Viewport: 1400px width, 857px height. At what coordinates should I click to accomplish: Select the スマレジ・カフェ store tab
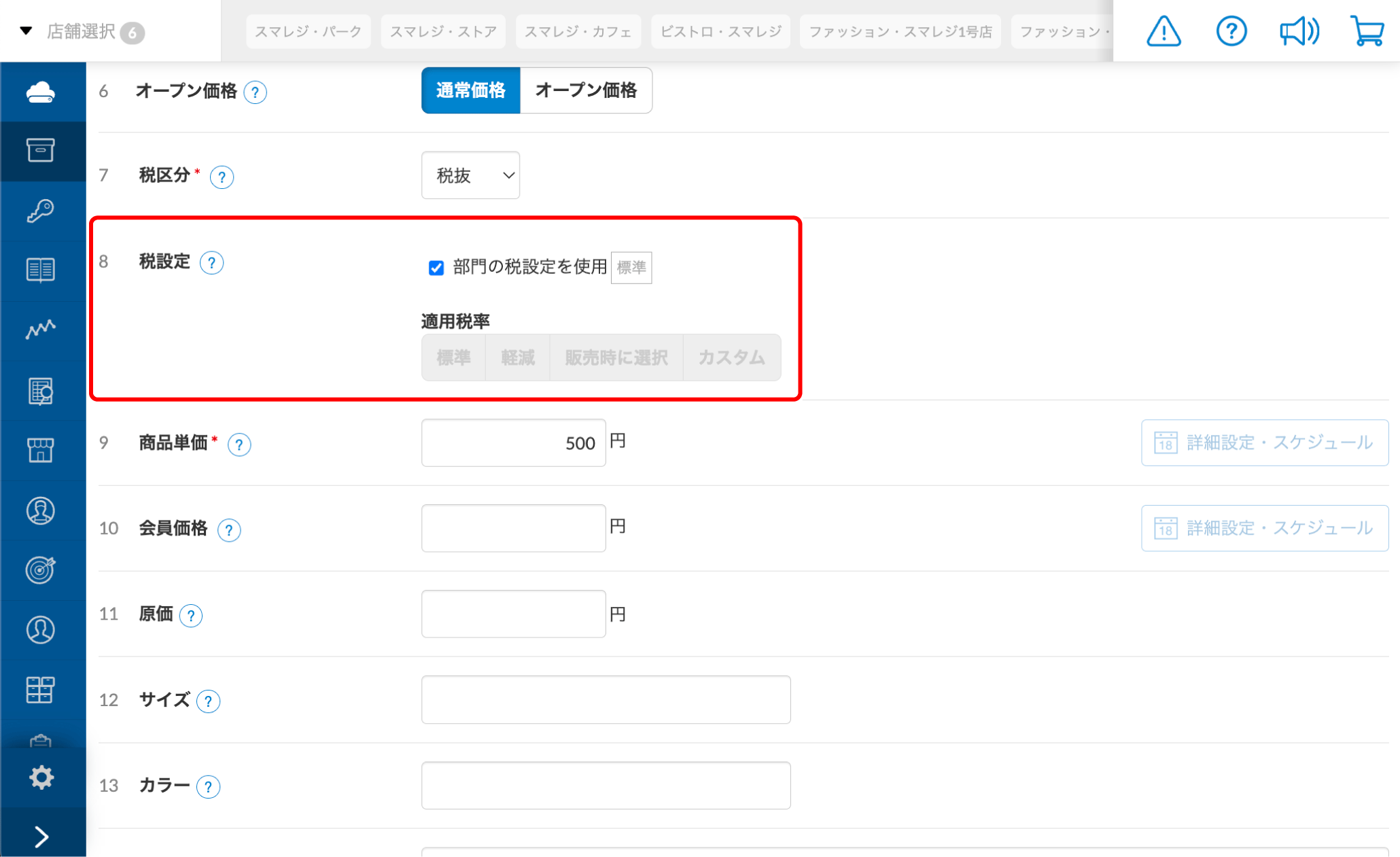[578, 31]
